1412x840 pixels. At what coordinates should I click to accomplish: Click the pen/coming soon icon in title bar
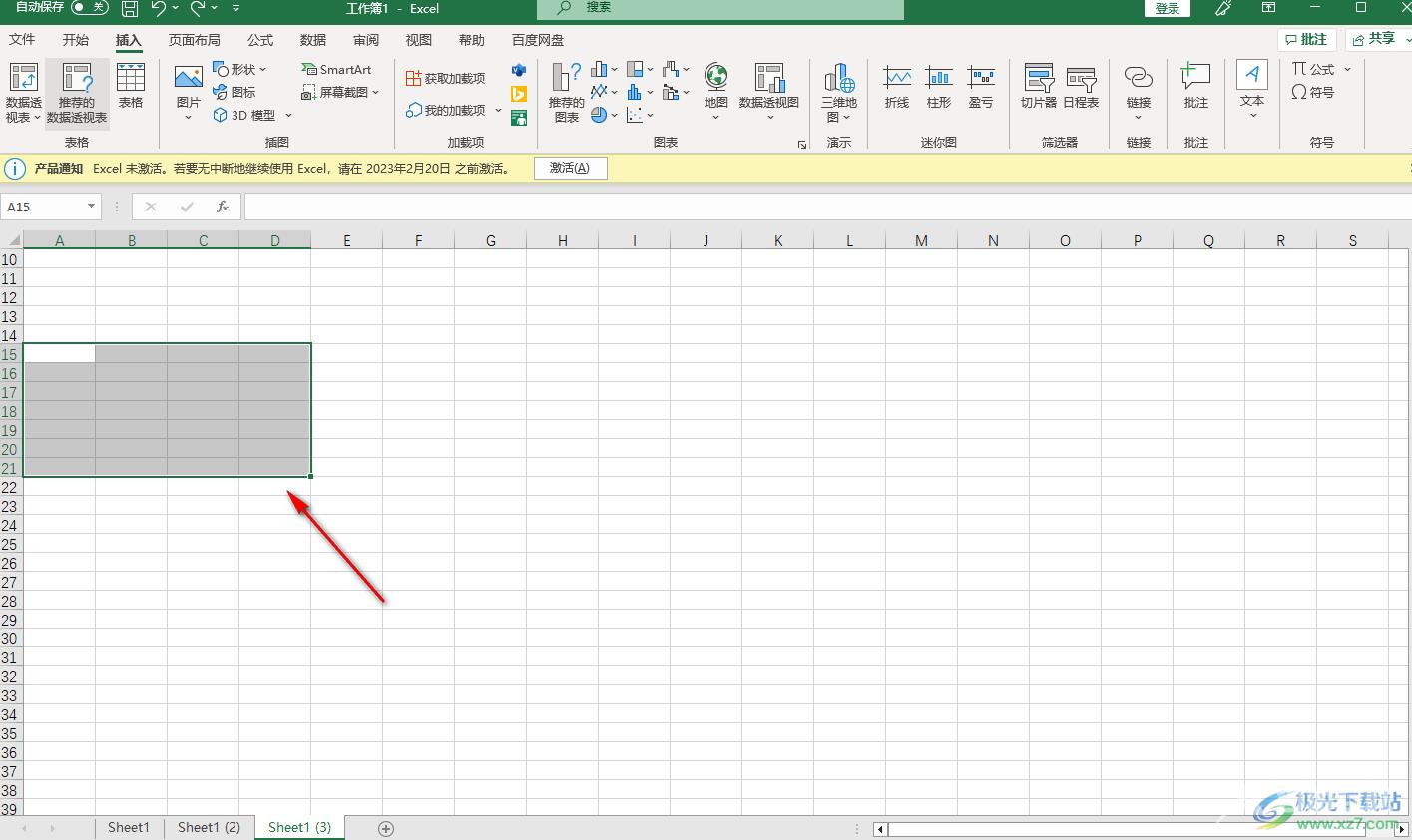1223,8
